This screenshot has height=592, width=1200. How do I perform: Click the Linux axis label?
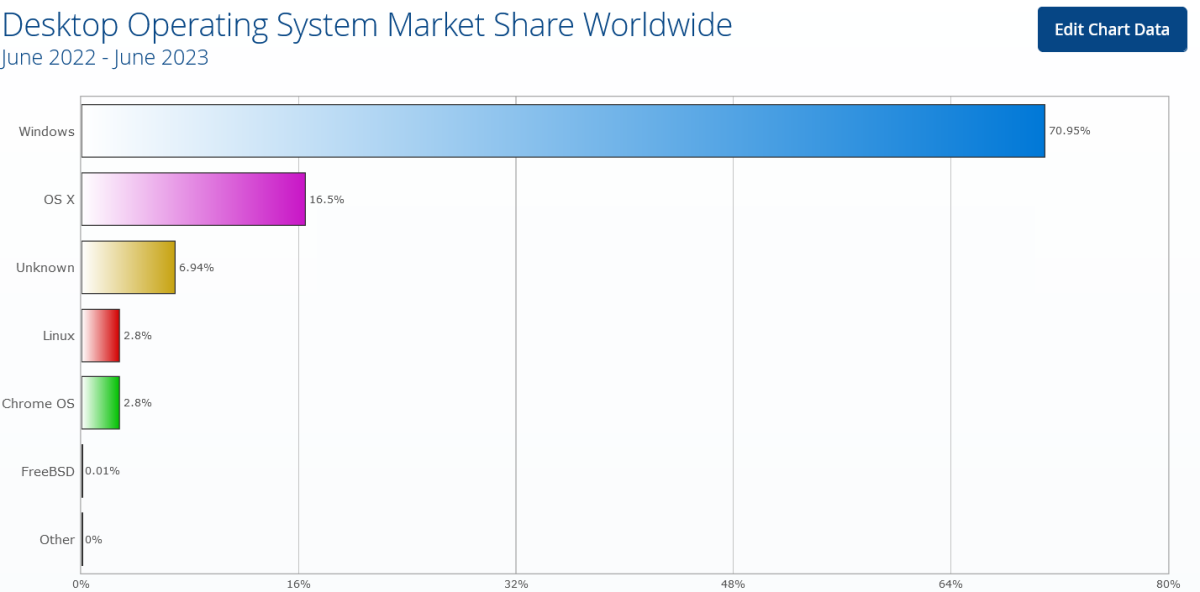pos(58,335)
